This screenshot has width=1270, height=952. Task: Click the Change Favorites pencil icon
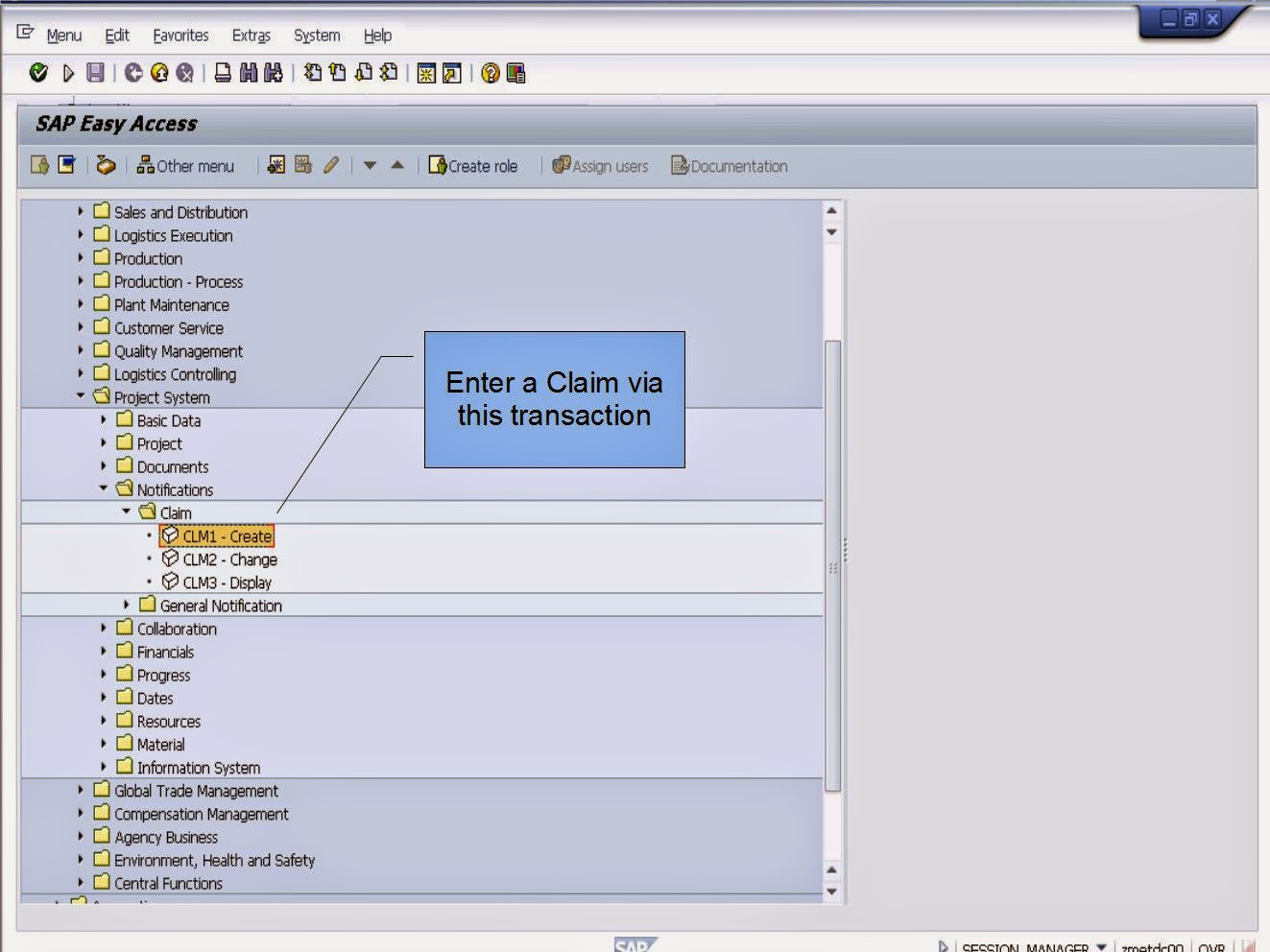[331, 165]
